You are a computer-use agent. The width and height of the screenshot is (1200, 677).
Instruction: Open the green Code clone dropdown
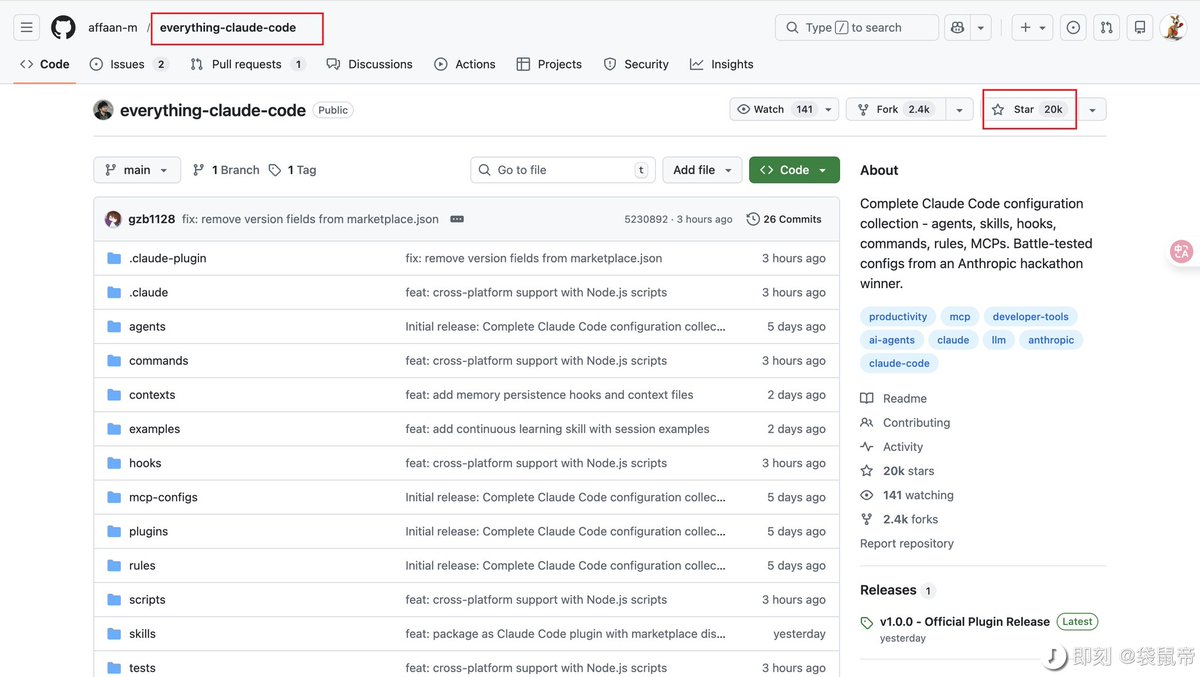point(794,170)
